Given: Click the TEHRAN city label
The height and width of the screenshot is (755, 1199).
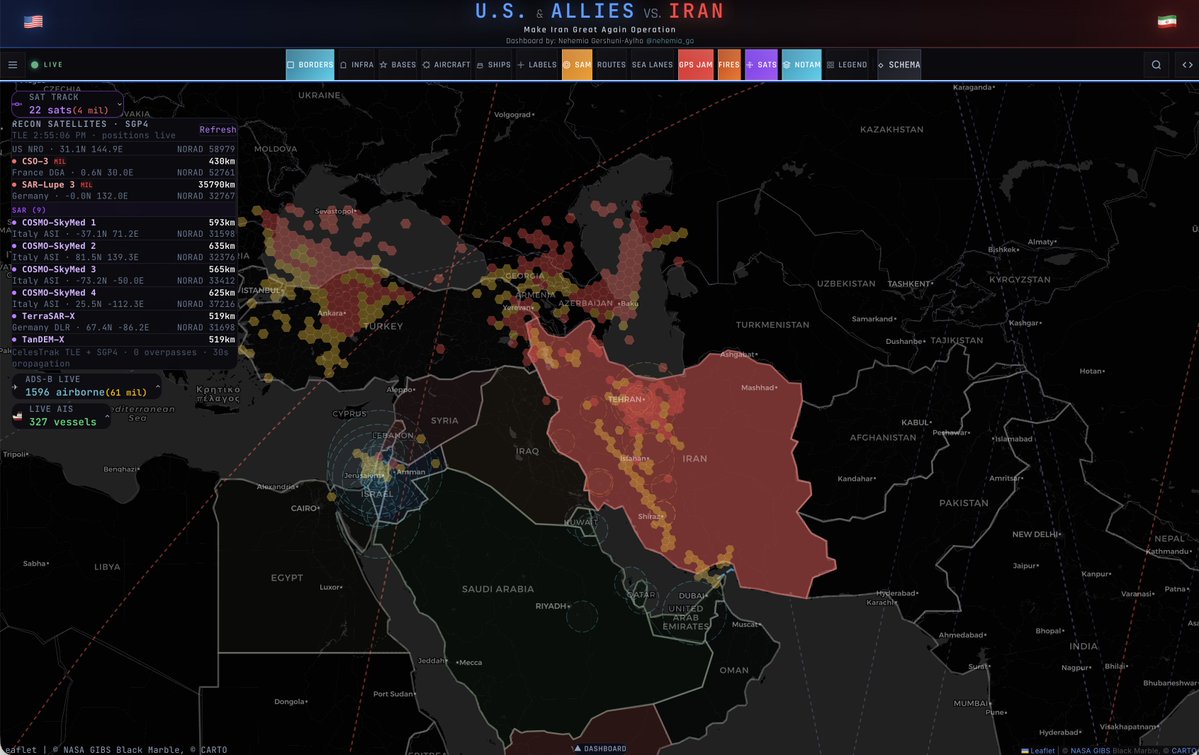Looking at the screenshot, I should coord(625,399).
